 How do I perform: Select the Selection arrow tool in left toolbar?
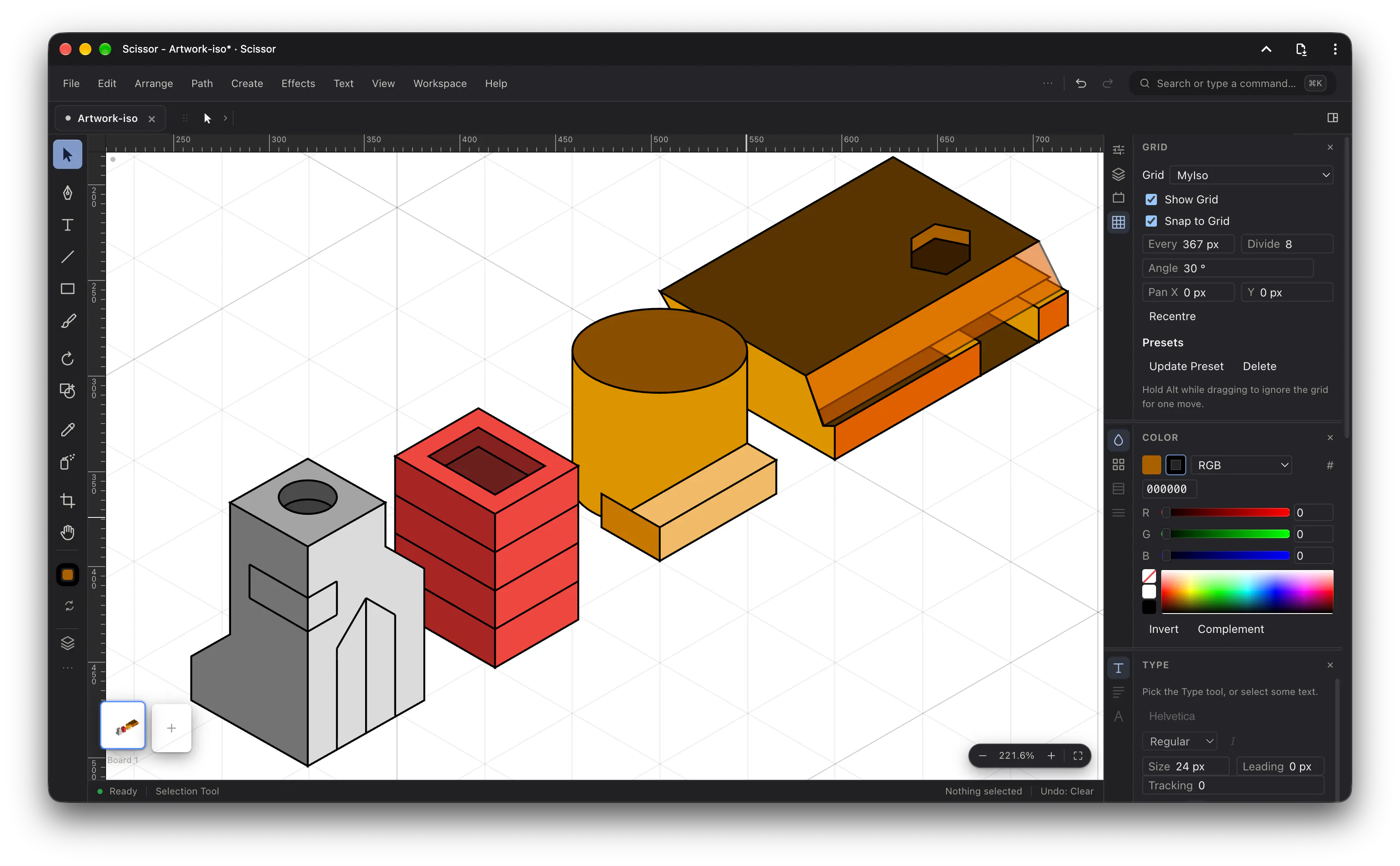(68, 155)
